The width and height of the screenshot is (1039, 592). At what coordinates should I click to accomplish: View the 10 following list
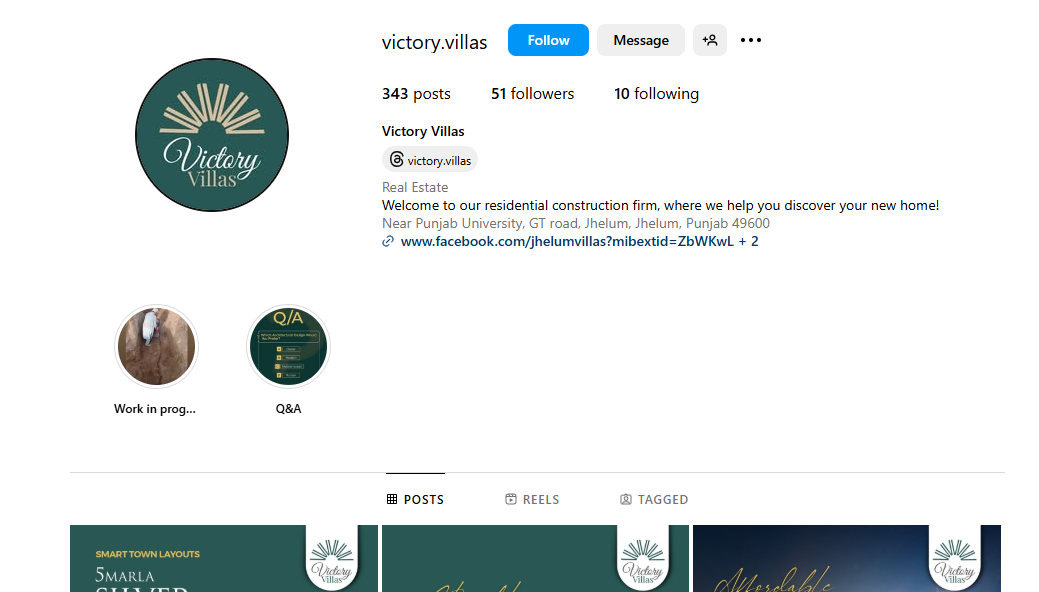click(656, 93)
